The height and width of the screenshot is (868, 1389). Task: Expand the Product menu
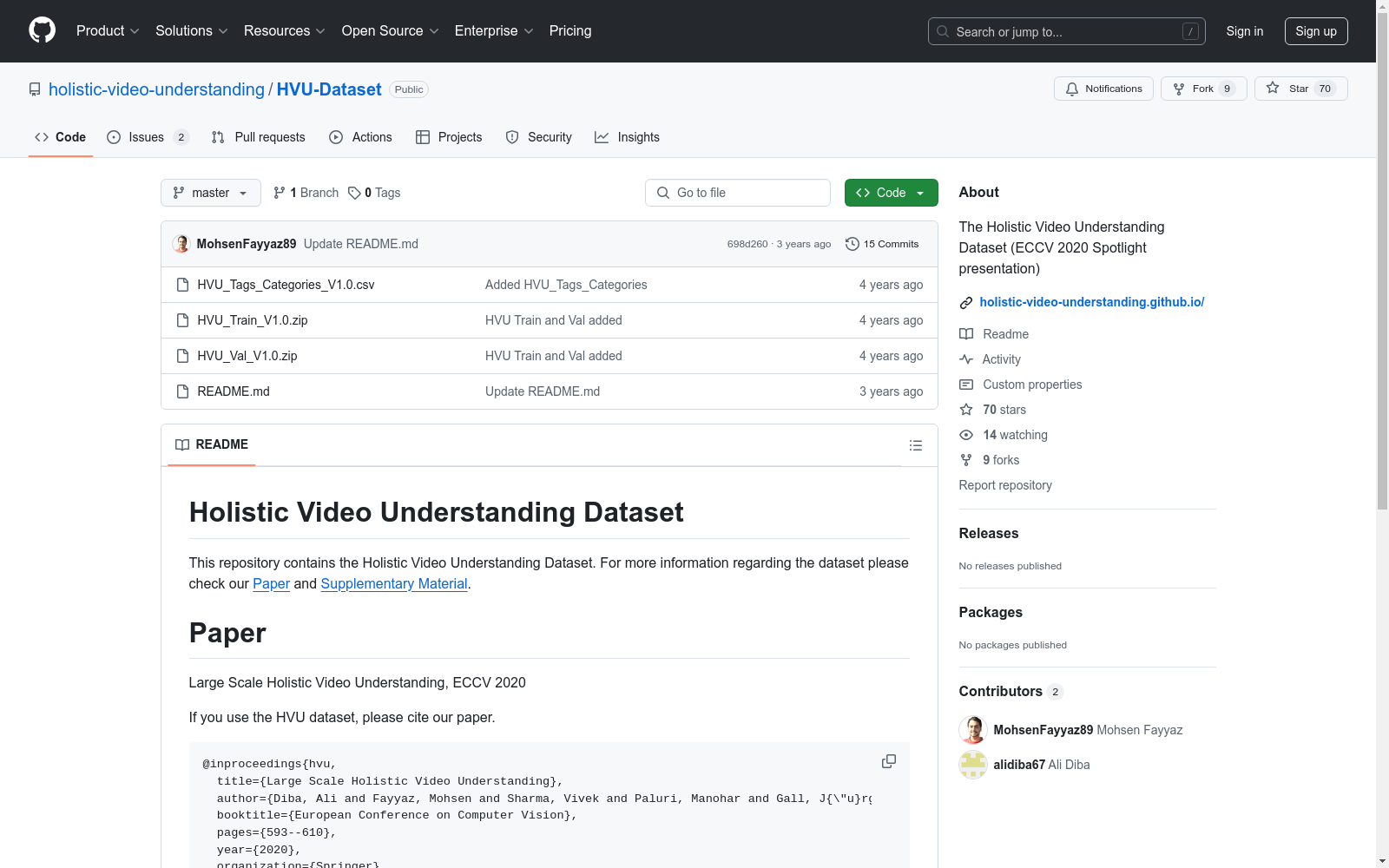pos(108,30)
